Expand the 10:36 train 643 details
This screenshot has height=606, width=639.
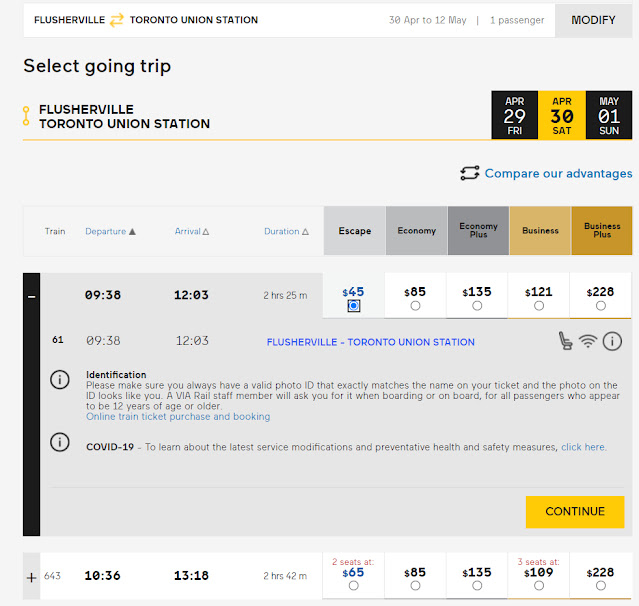(31, 577)
